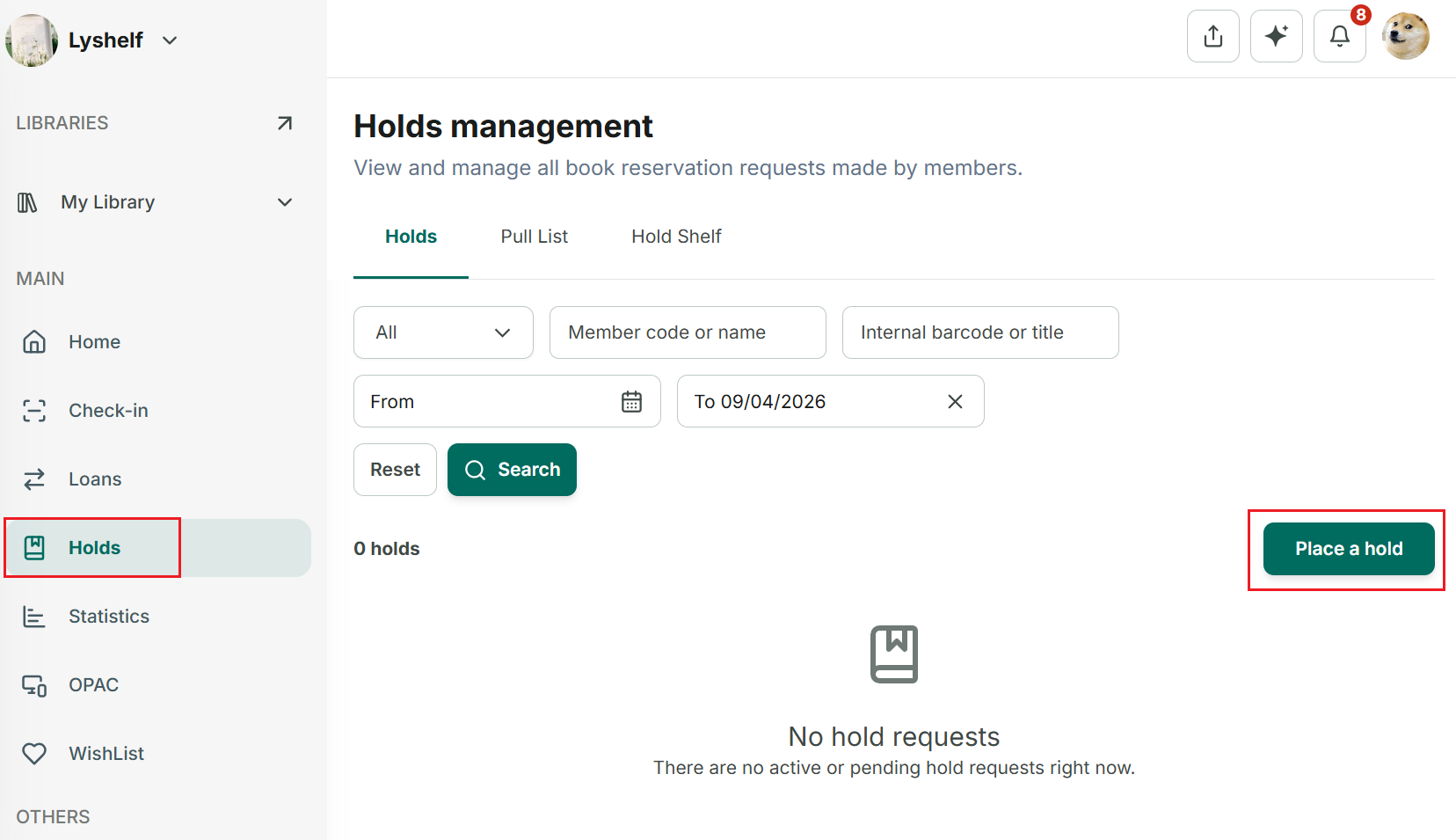The image size is (1456, 840).
Task: Click the 'Holds management' heading
Action: tap(503, 127)
